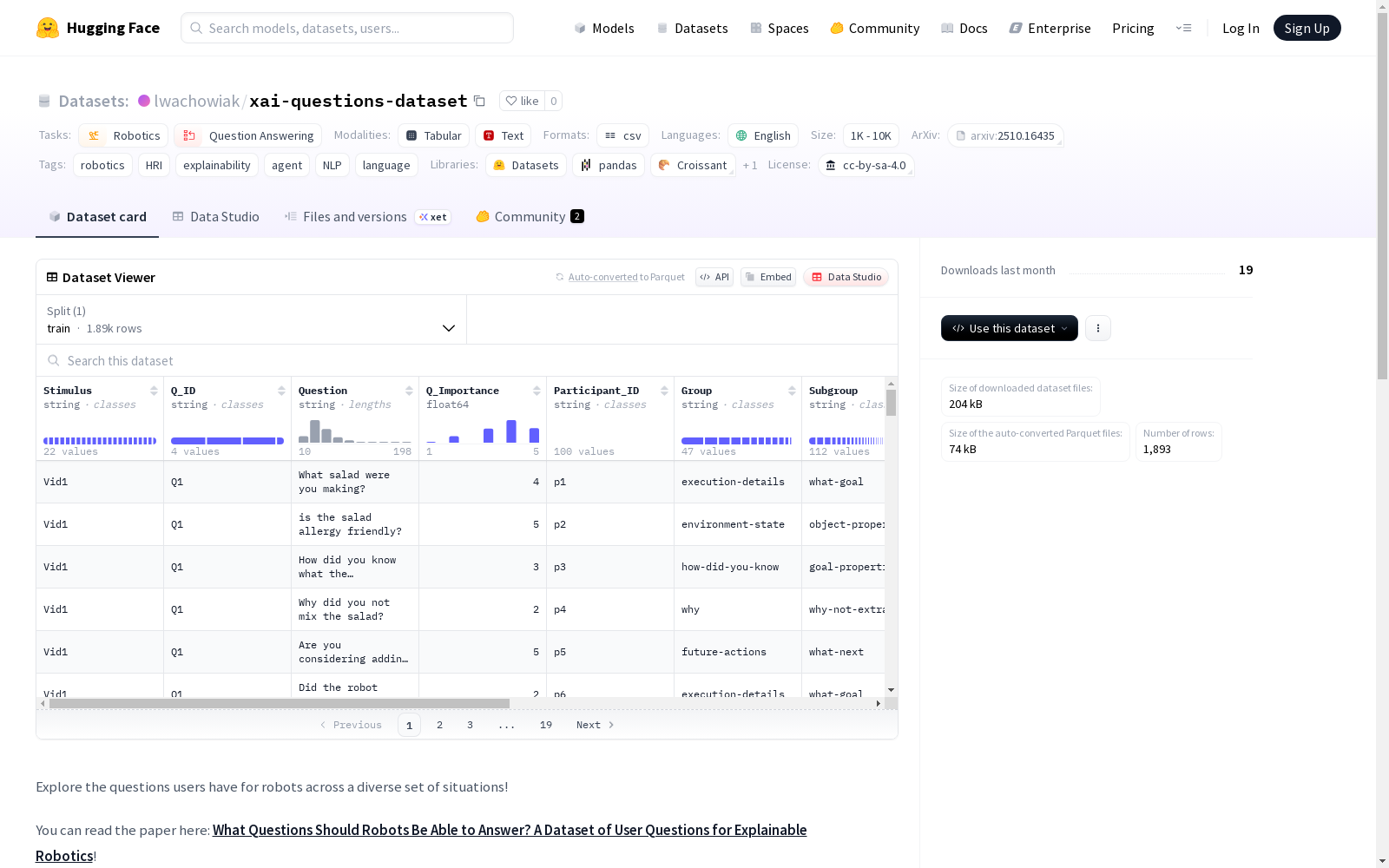Sort by the Question column arrows
The width and height of the screenshot is (1389, 868).
[409, 391]
